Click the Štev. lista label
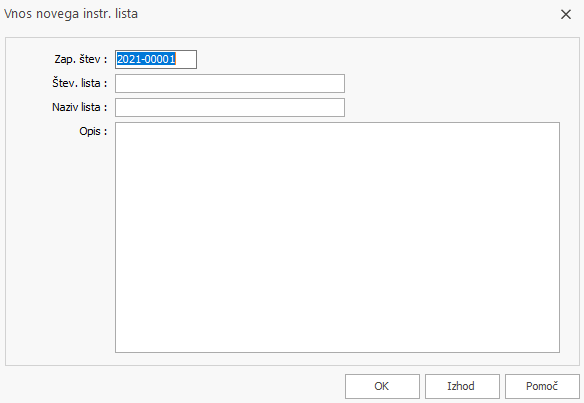Viewport: 584px width, 403px height. point(79,83)
